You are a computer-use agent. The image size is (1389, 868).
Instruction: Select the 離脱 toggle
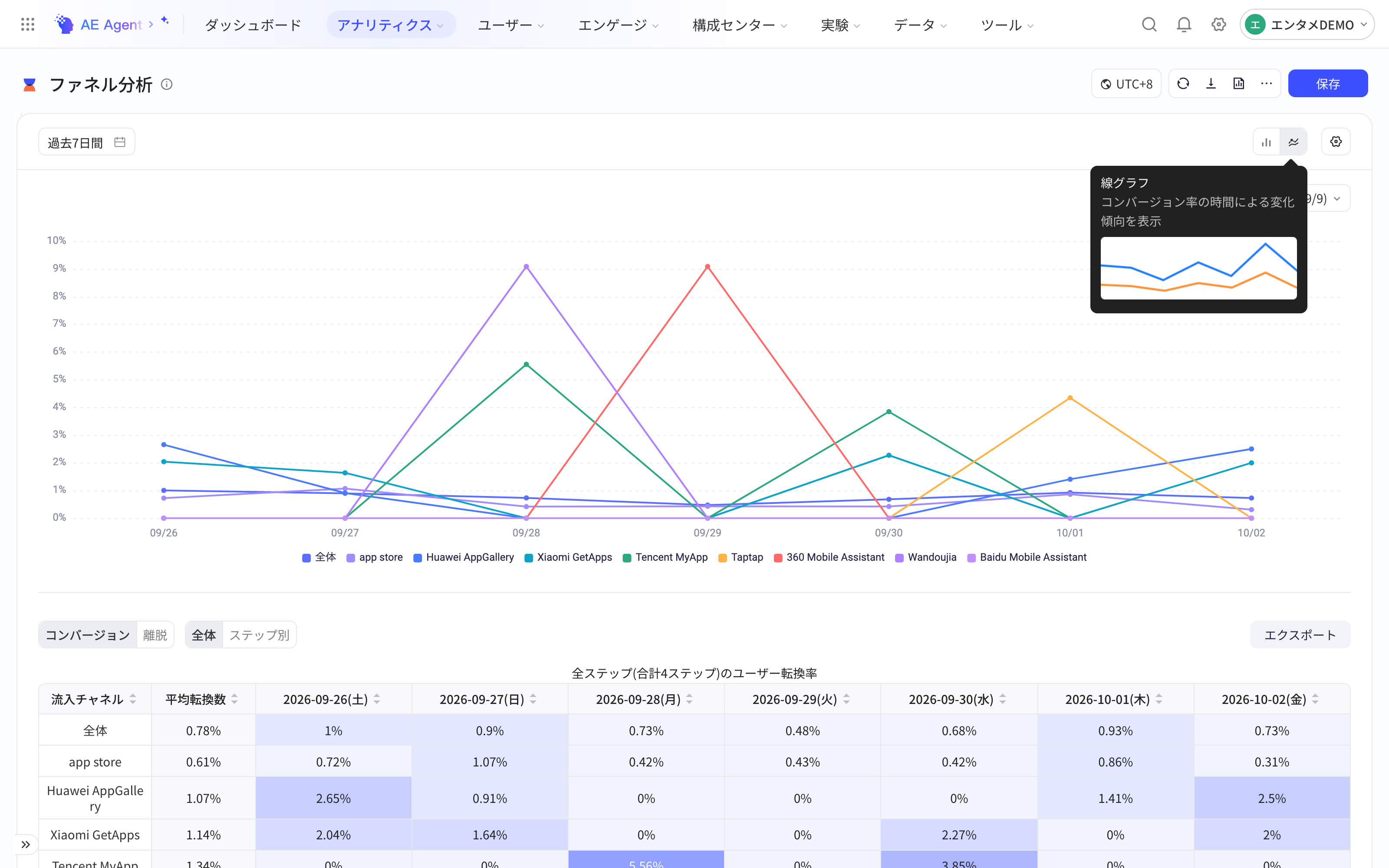point(155,635)
